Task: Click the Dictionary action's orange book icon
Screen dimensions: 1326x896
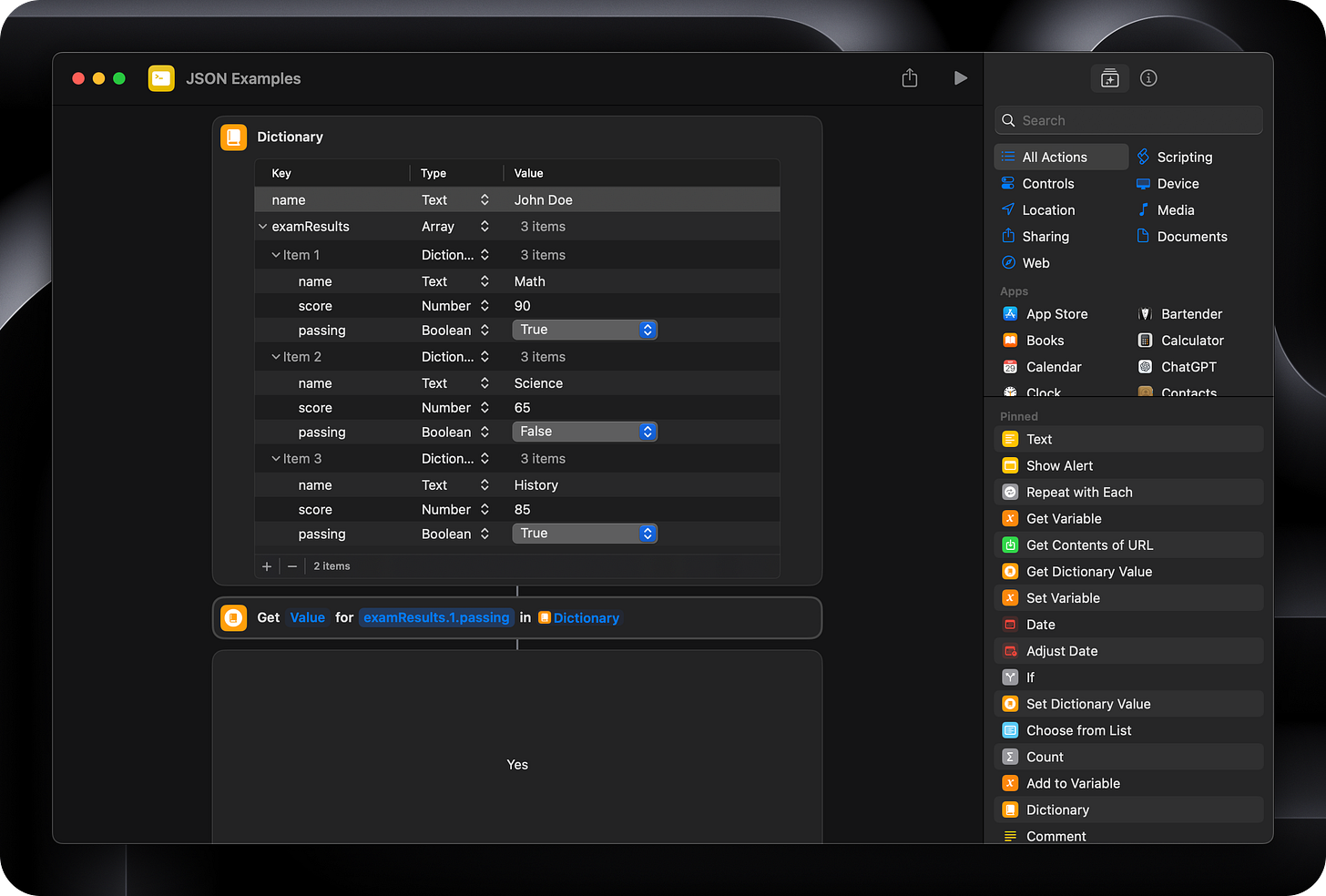Action: coord(234,137)
